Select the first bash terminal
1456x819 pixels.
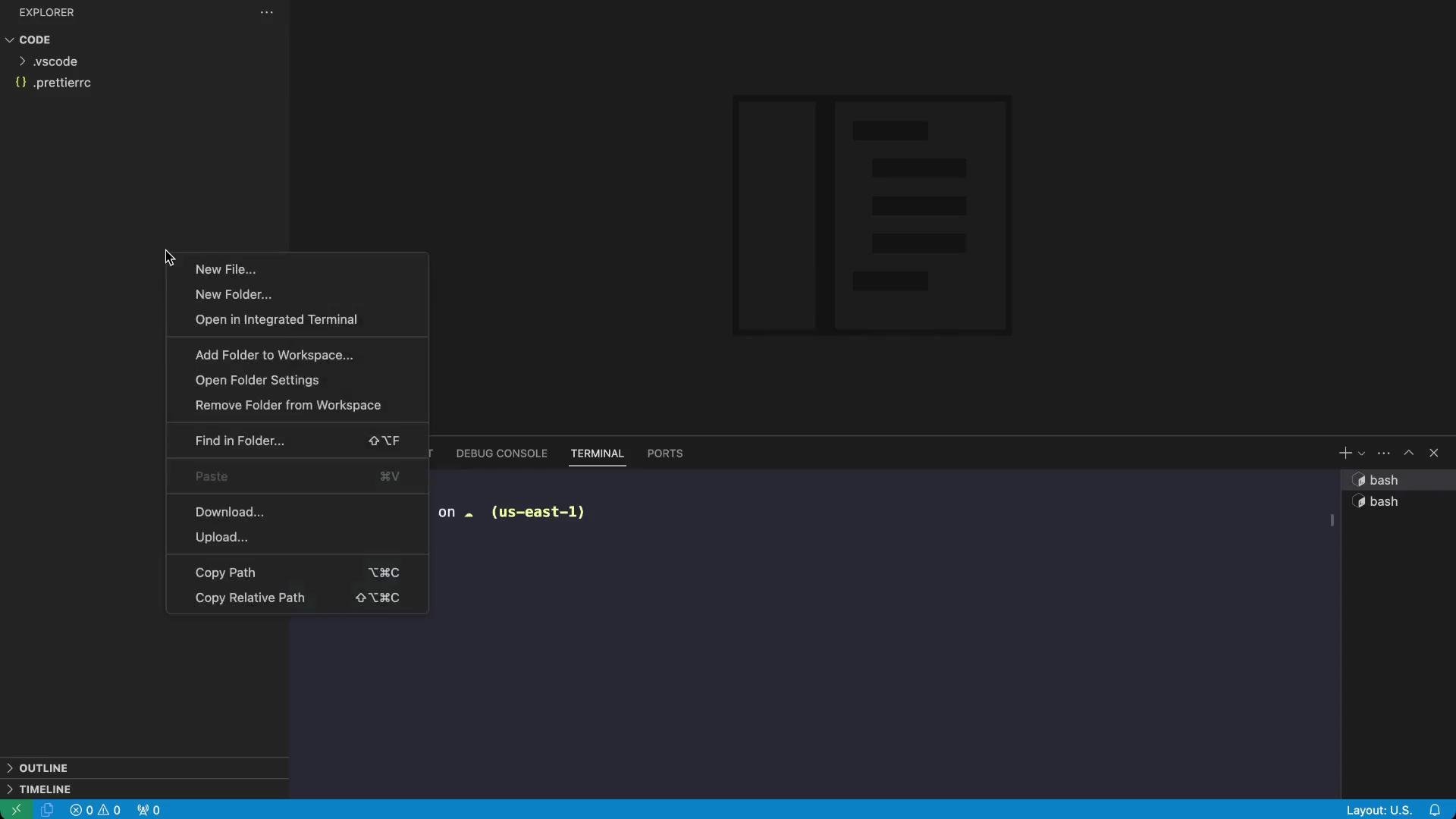pyautogui.click(x=1398, y=480)
